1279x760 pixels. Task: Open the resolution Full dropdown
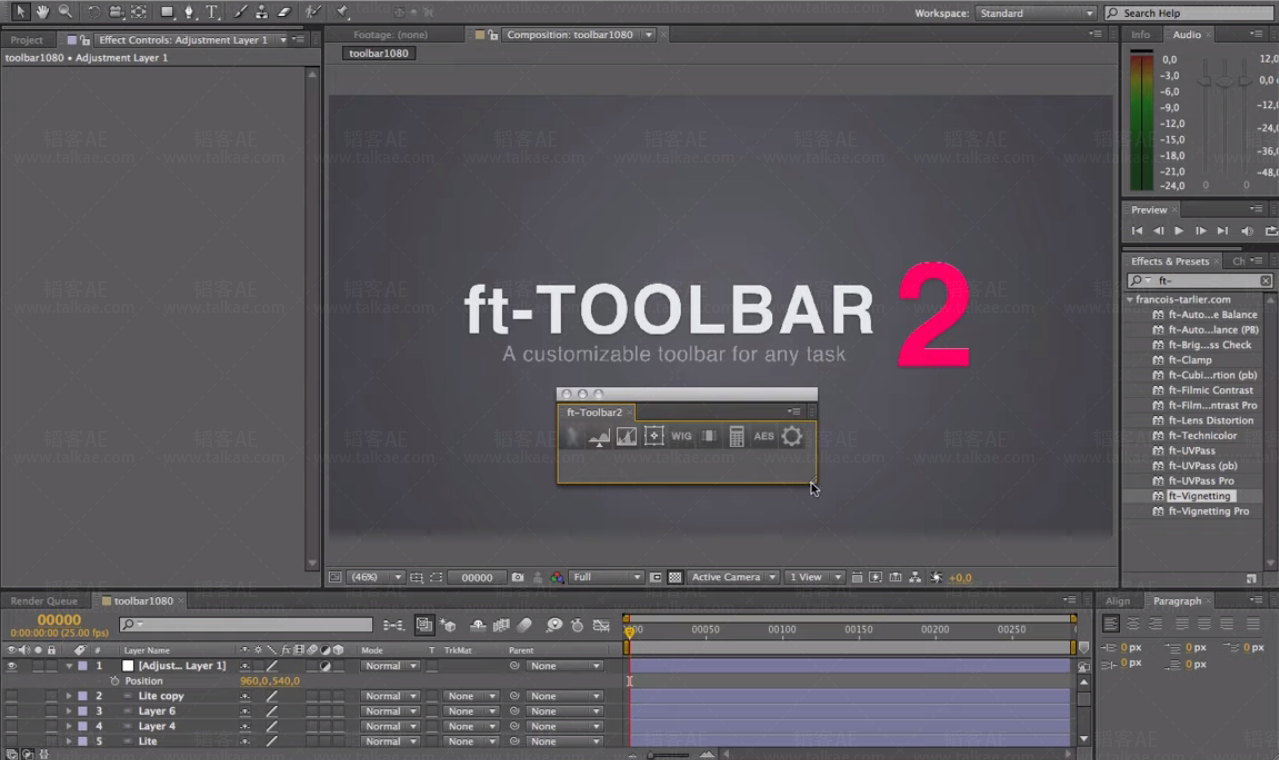coord(605,577)
